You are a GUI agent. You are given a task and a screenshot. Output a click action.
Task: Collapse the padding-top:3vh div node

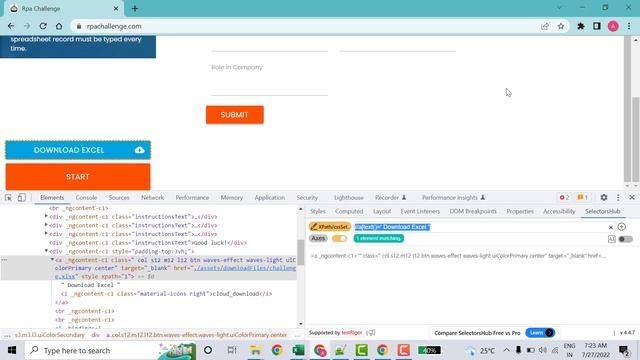coord(46,251)
